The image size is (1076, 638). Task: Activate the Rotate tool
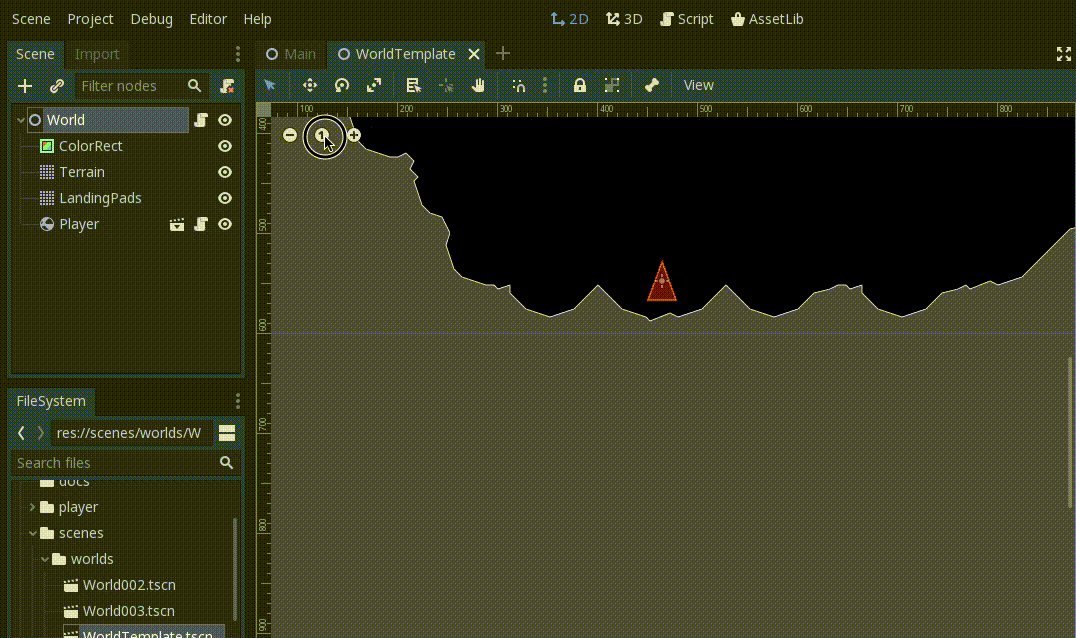click(x=341, y=86)
